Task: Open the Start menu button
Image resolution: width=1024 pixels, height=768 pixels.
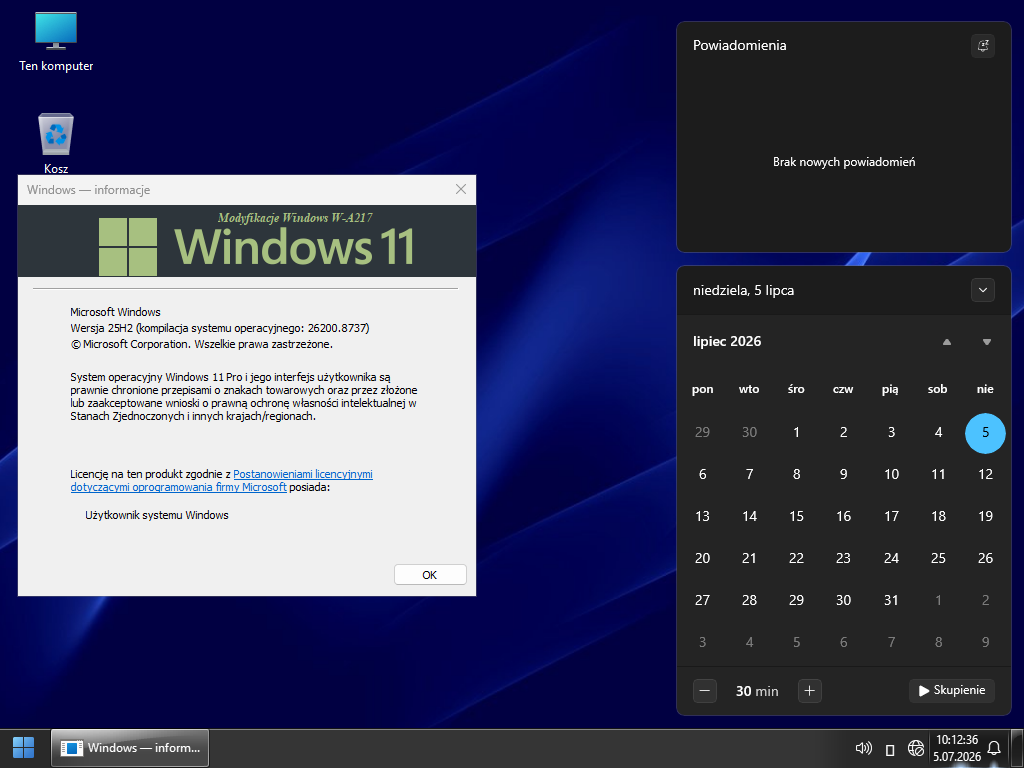Action: click(x=24, y=748)
